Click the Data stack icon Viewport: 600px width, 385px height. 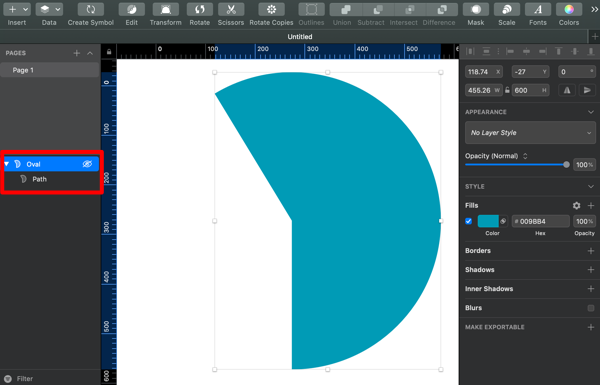pyautogui.click(x=45, y=9)
